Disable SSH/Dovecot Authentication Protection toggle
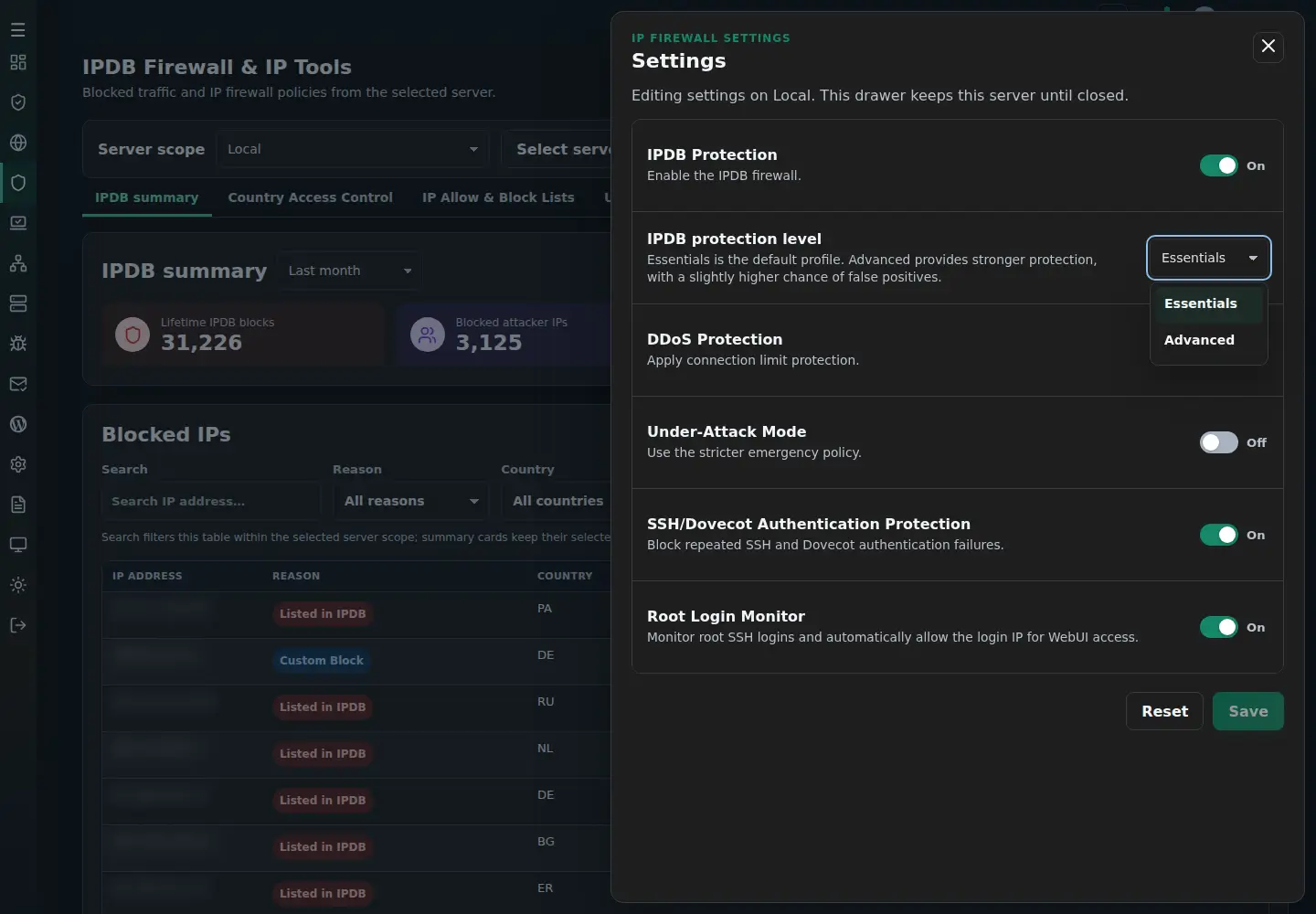 (1219, 535)
